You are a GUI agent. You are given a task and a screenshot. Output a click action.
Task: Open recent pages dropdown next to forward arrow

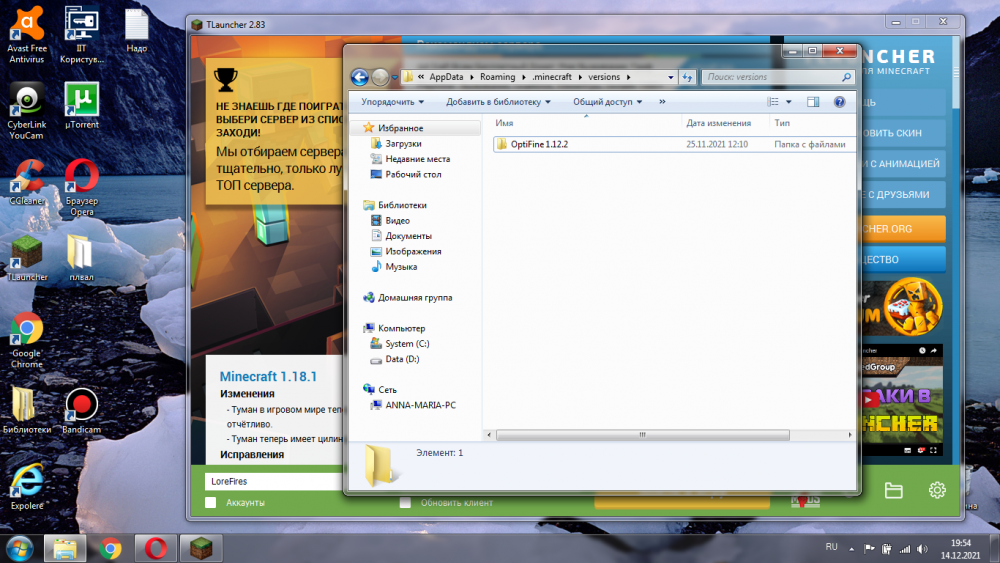[x=395, y=77]
